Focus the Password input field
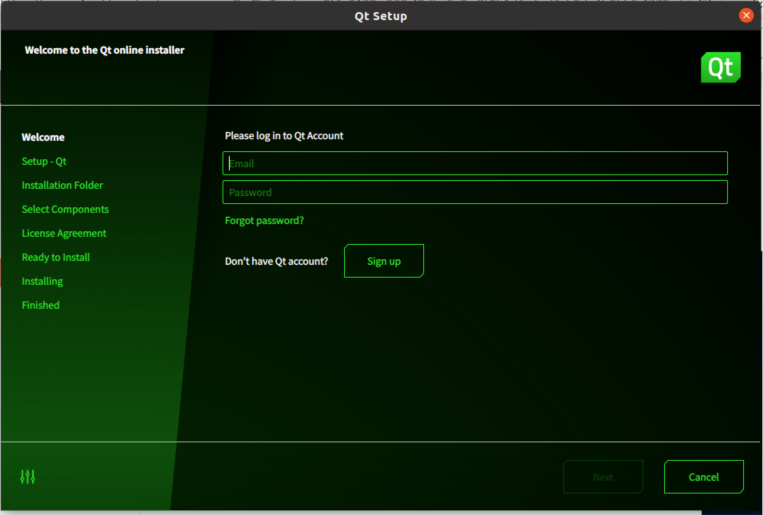The width and height of the screenshot is (763, 515). (475, 192)
